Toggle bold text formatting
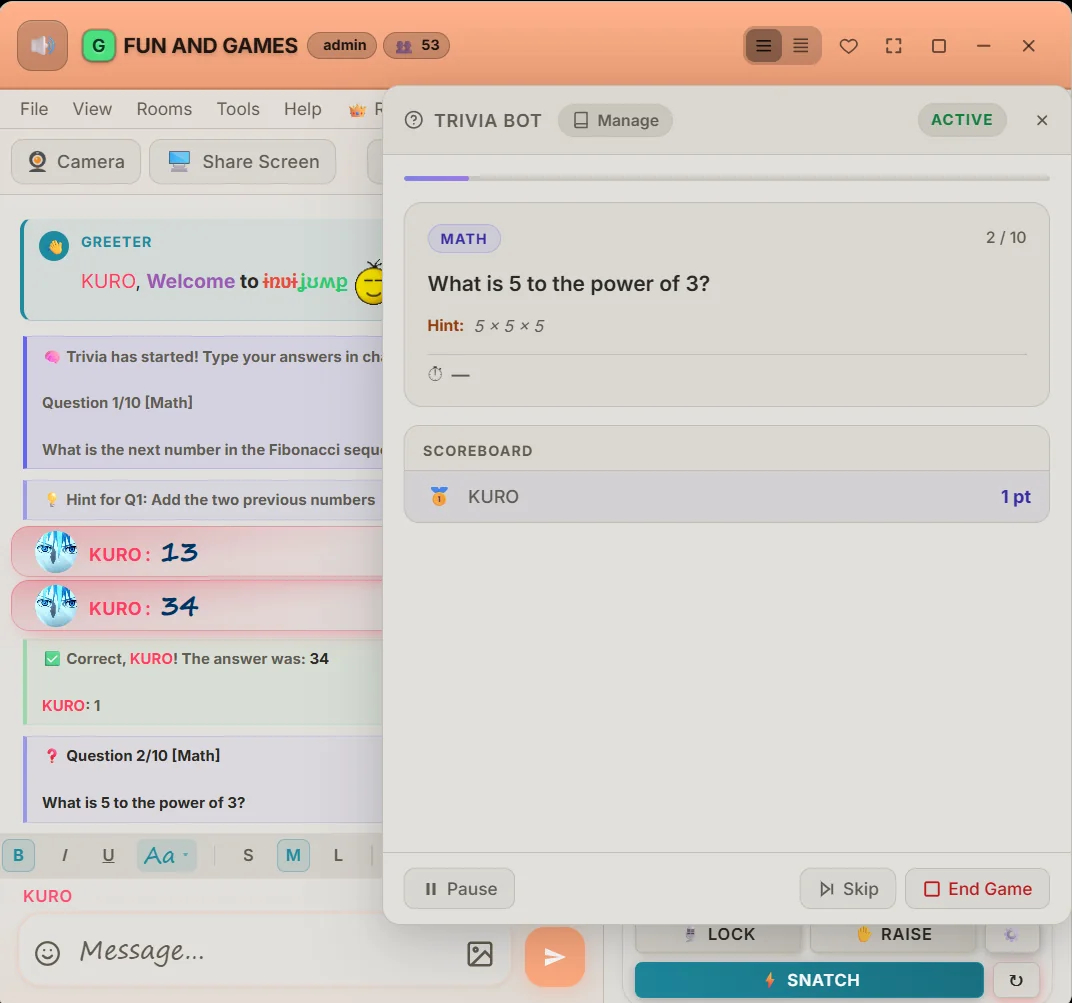Image resolution: width=1072 pixels, height=1003 pixels. (x=18, y=855)
